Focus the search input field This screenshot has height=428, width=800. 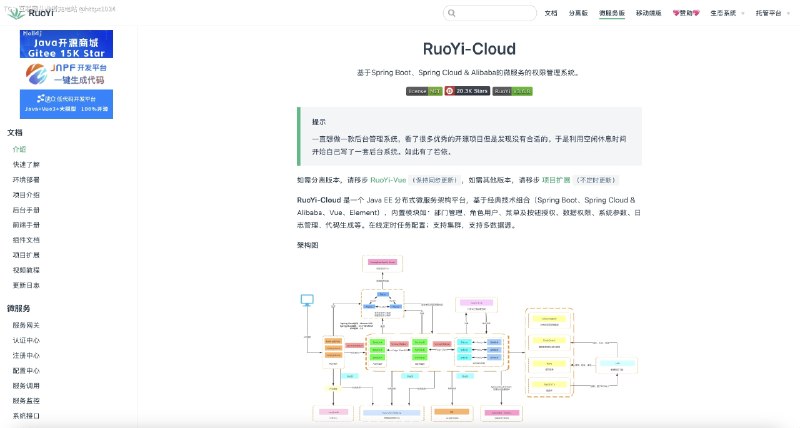[x=490, y=13]
